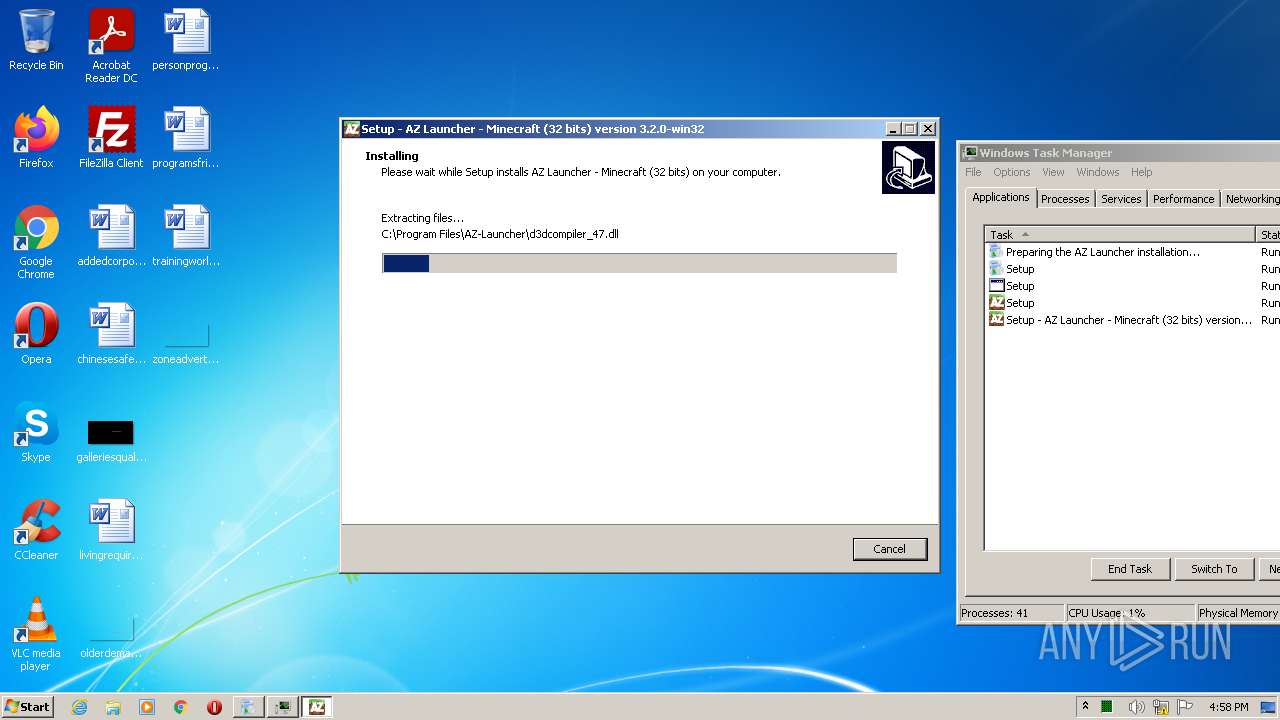Open Acrobat Reader DC desktop shortcut
This screenshot has height=720, width=1280.
click(111, 46)
